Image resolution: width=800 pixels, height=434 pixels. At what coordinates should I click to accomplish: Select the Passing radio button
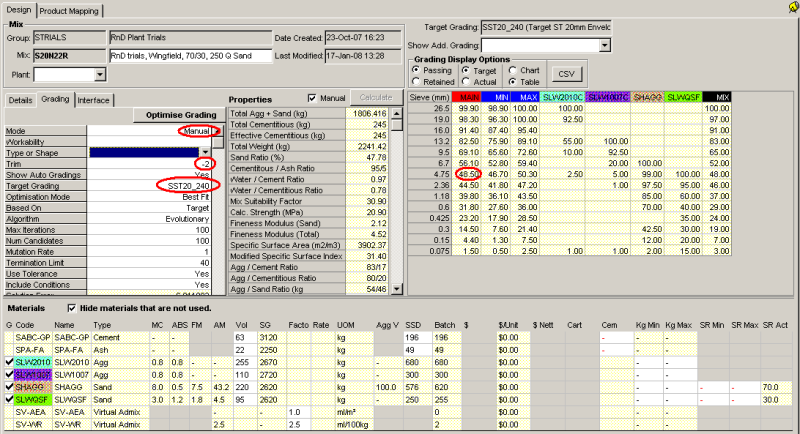pyautogui.click(x=416, y=70)
